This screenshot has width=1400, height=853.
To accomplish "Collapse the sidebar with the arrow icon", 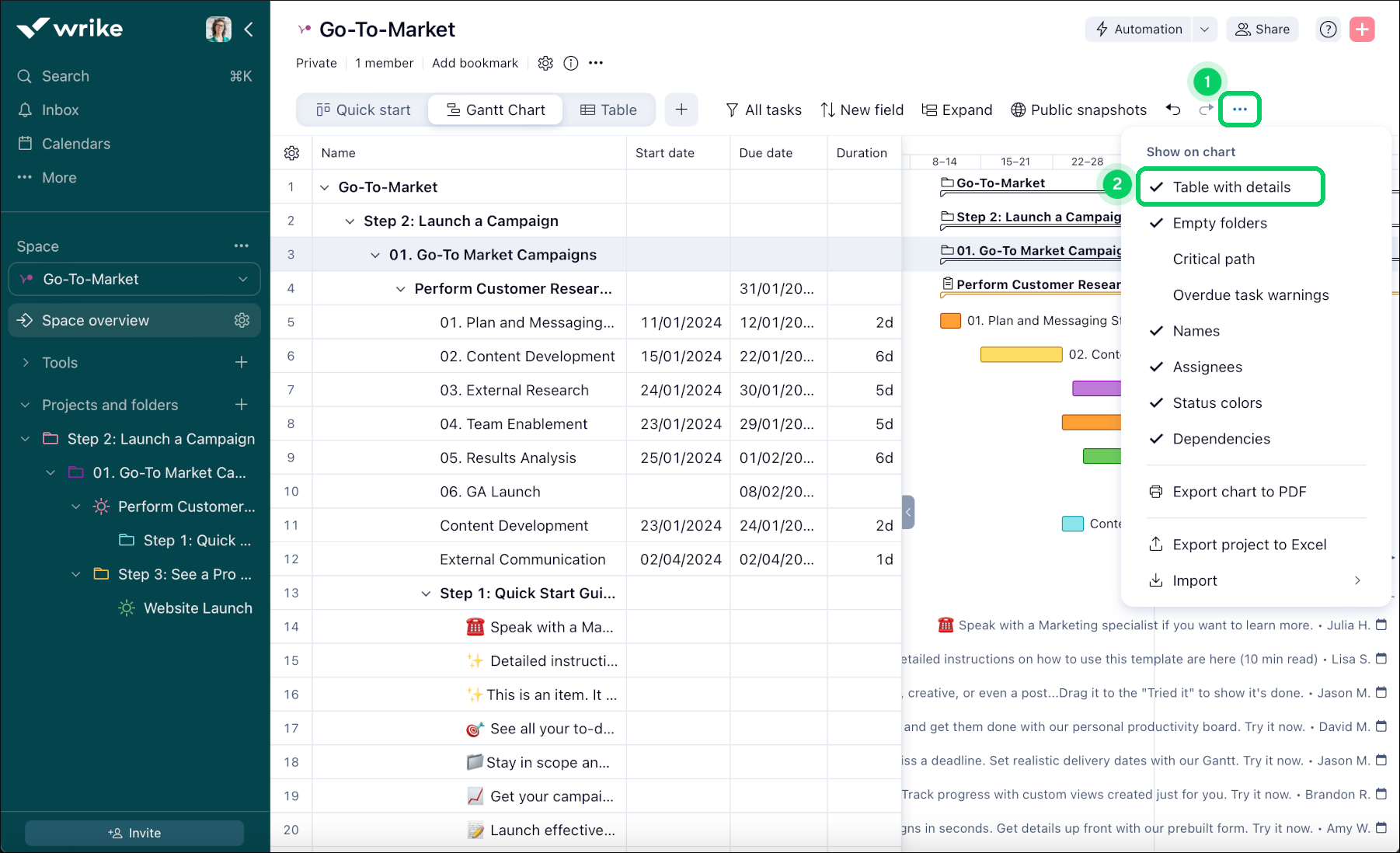I will 249,30.
